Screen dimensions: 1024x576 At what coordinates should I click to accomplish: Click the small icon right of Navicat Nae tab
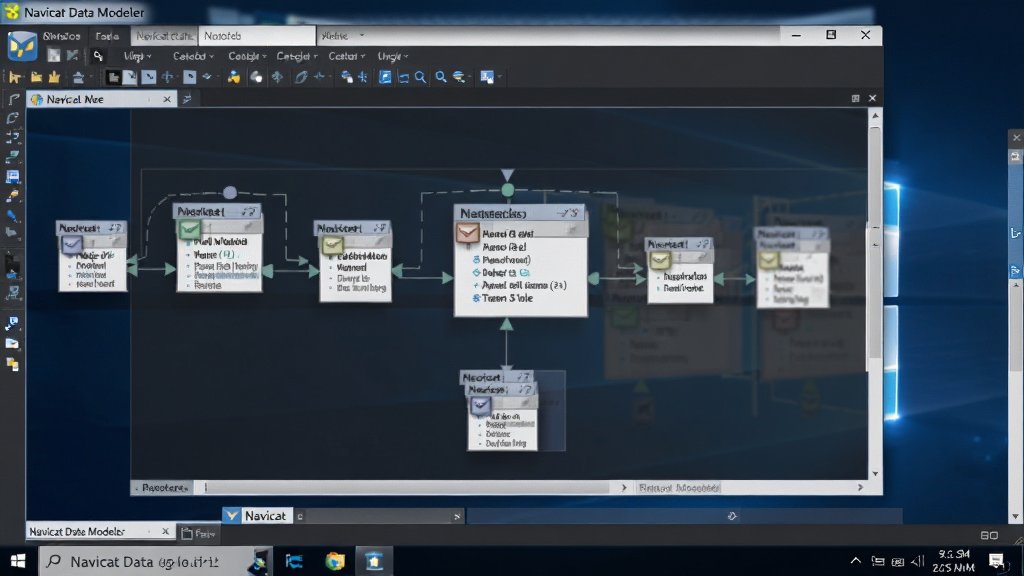coord(187,99)
